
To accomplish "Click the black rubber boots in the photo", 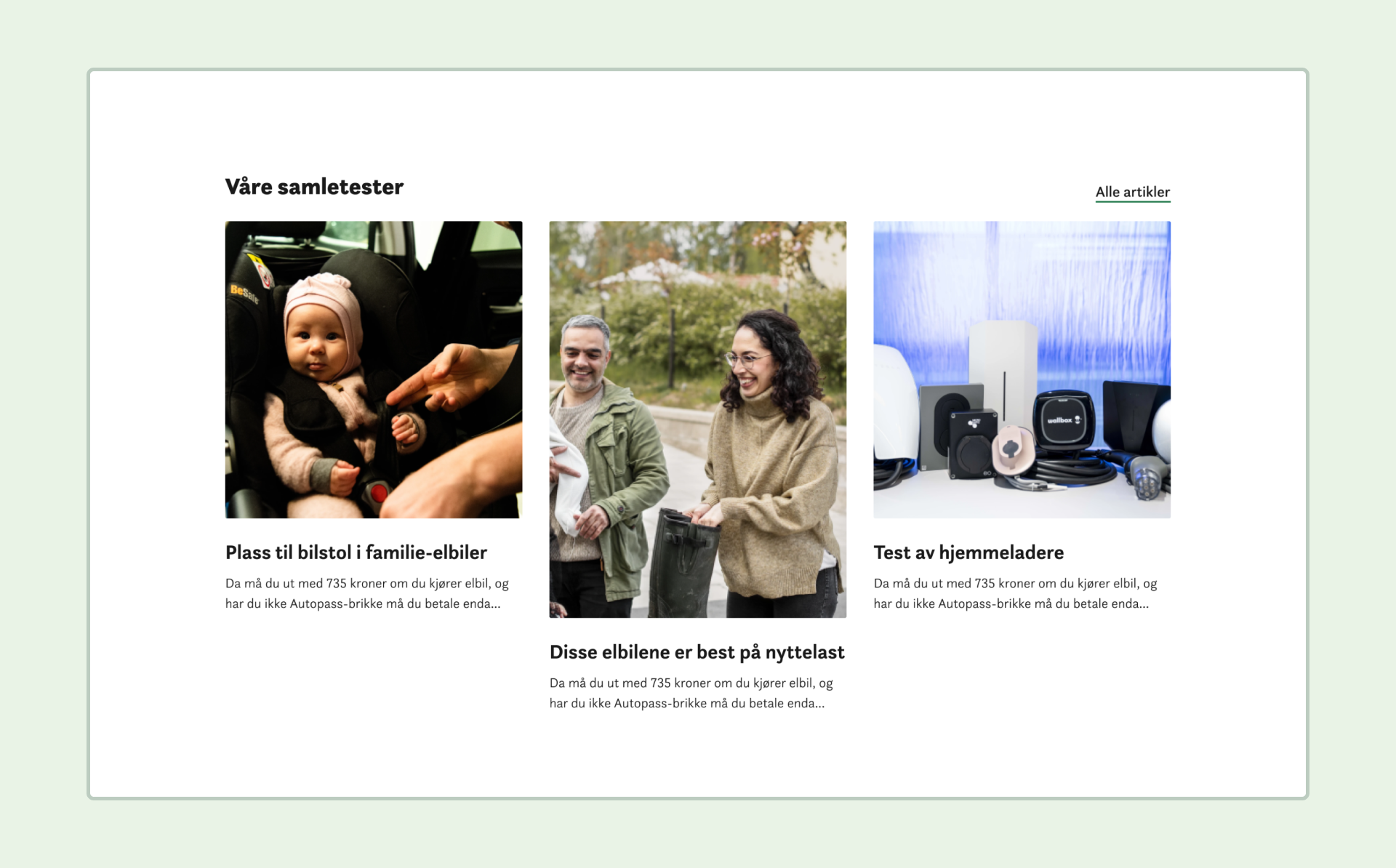I will coord(682,563).
